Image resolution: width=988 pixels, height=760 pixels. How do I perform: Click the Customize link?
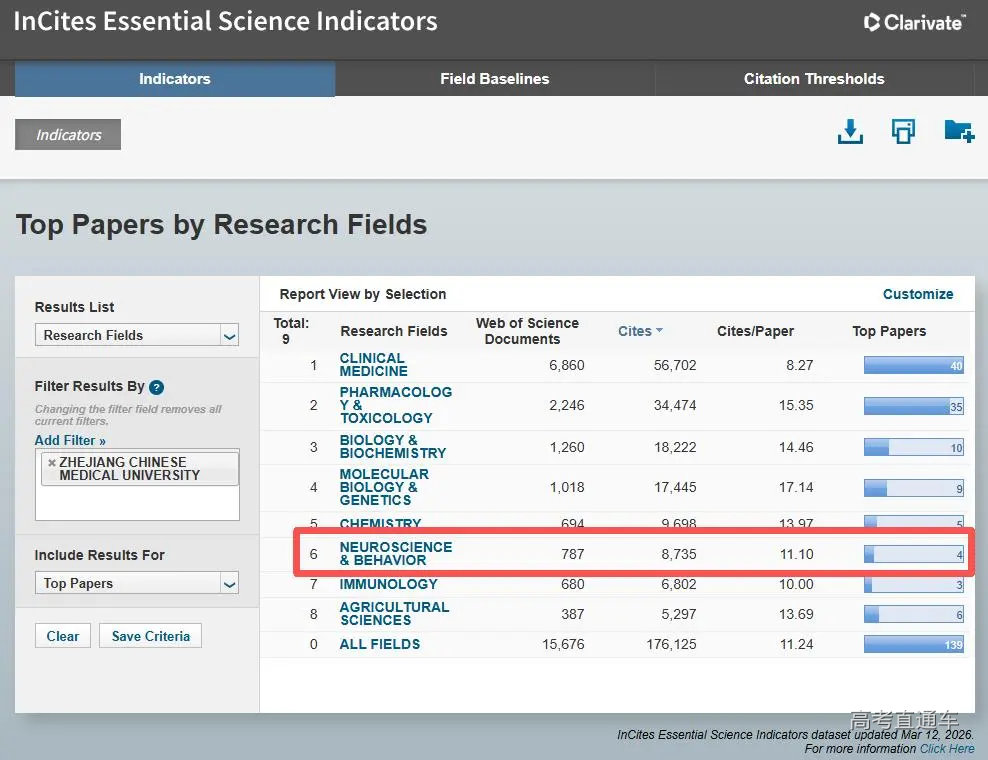917,294
